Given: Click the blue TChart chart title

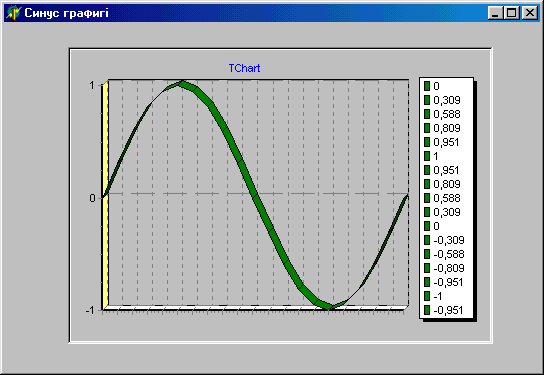Looking at the screenshot, I should point(244,68).
